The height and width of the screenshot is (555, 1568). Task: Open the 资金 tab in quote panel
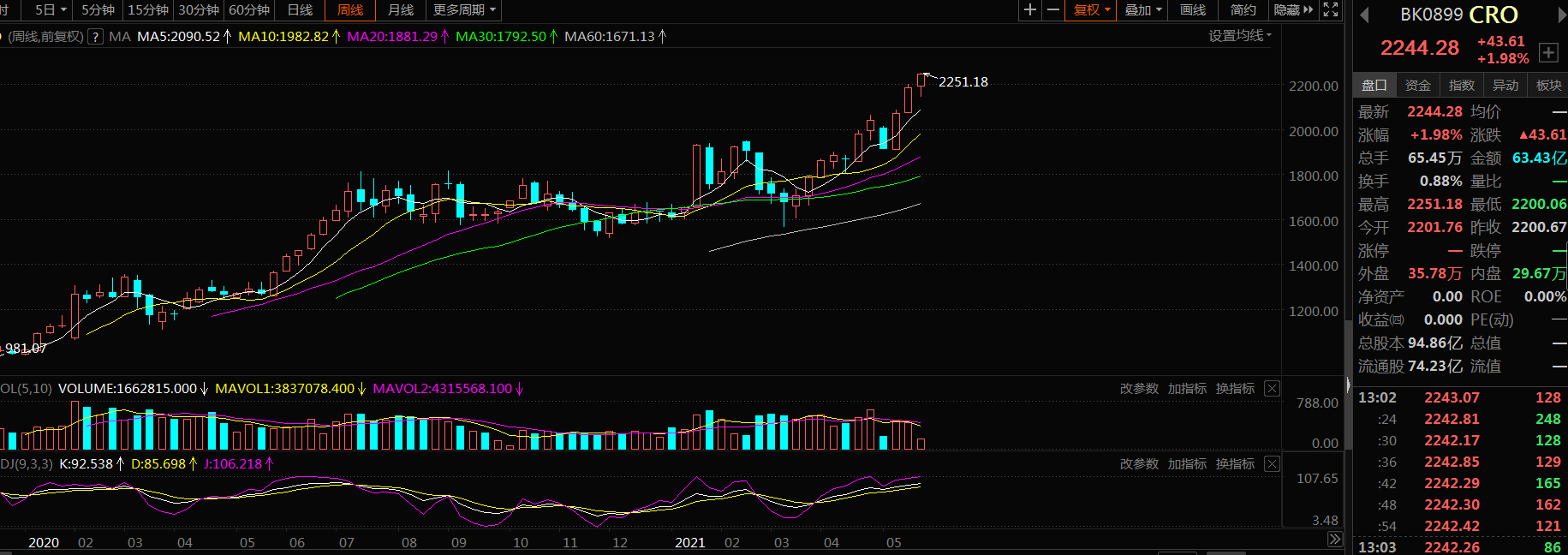tap(1418, 85)
